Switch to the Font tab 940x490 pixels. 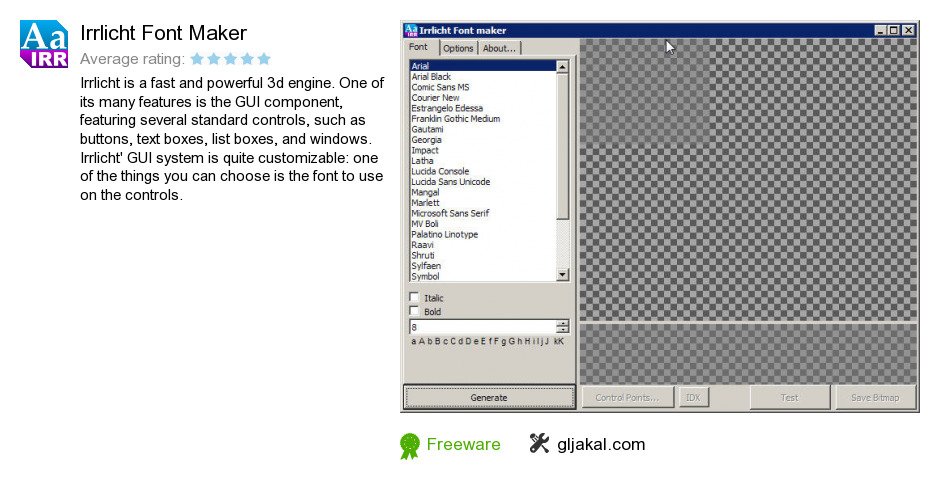point(418,47)
